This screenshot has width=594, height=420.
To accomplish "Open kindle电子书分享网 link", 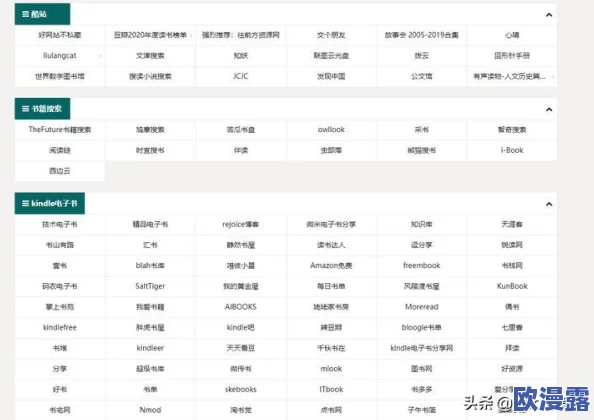I will pyautogui.click(x=422, y=348).
